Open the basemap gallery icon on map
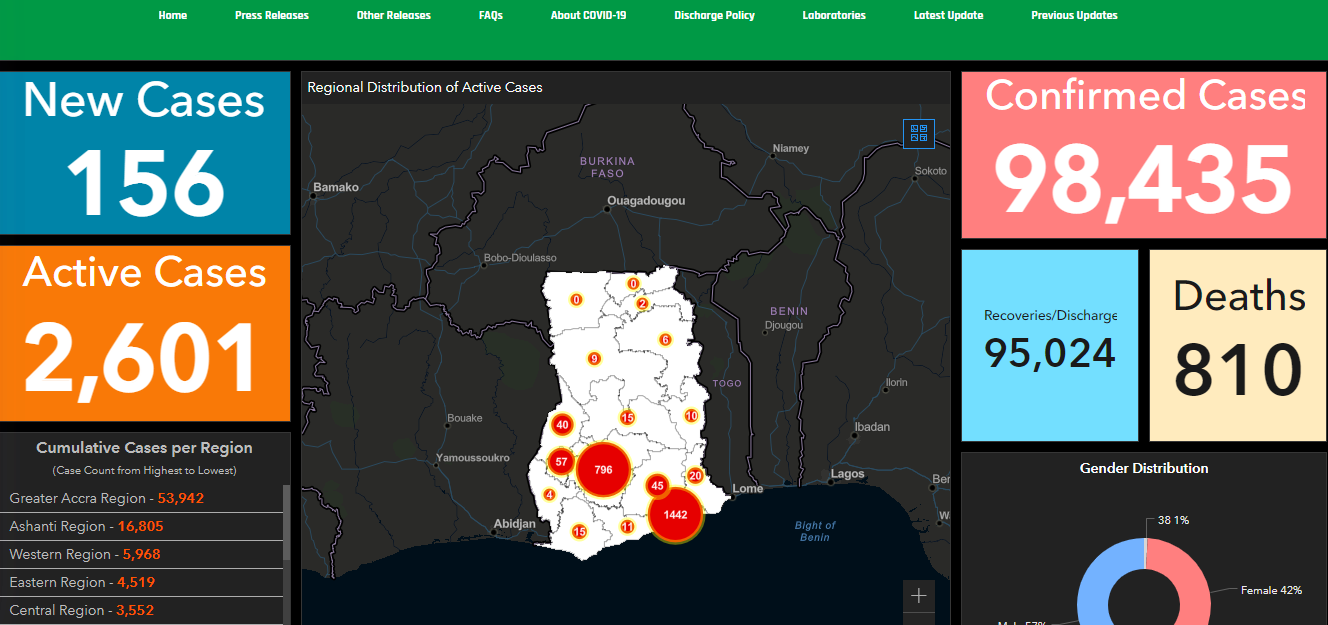The image size is (1328, 625). coord(918,133)
